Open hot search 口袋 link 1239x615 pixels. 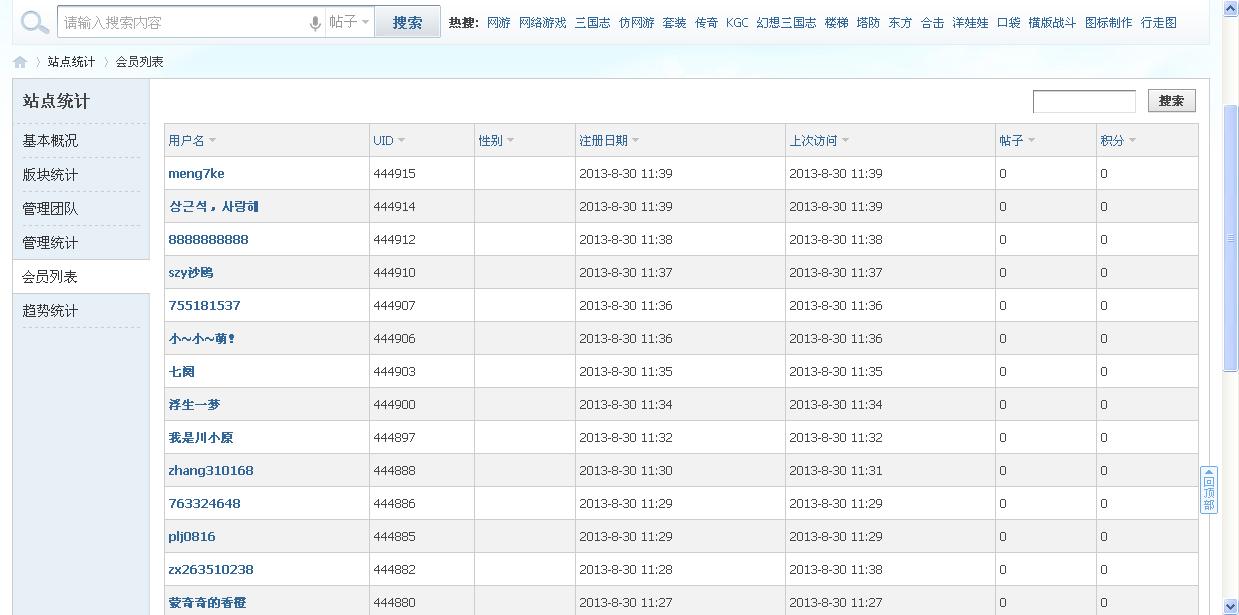tap(1008, 23)
